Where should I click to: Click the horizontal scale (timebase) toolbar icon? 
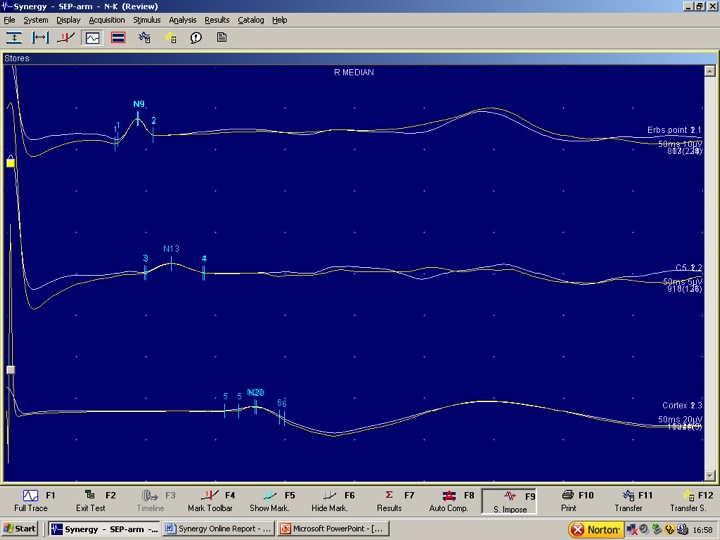coord(40,38)
